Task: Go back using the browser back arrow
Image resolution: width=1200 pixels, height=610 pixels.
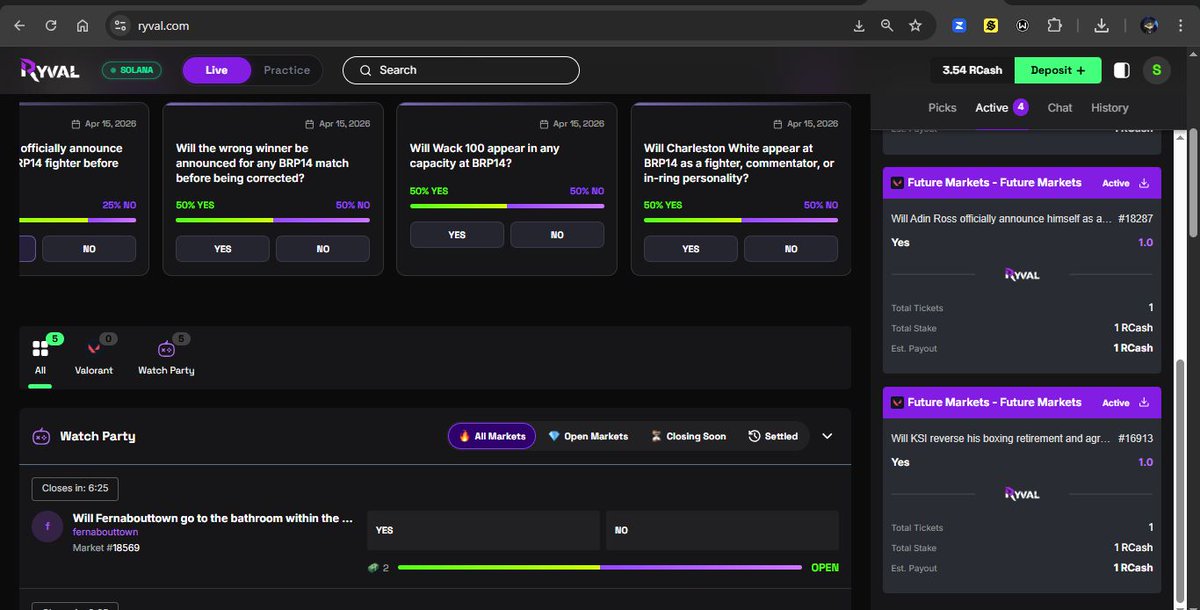Action: click(x=20, y=26)
